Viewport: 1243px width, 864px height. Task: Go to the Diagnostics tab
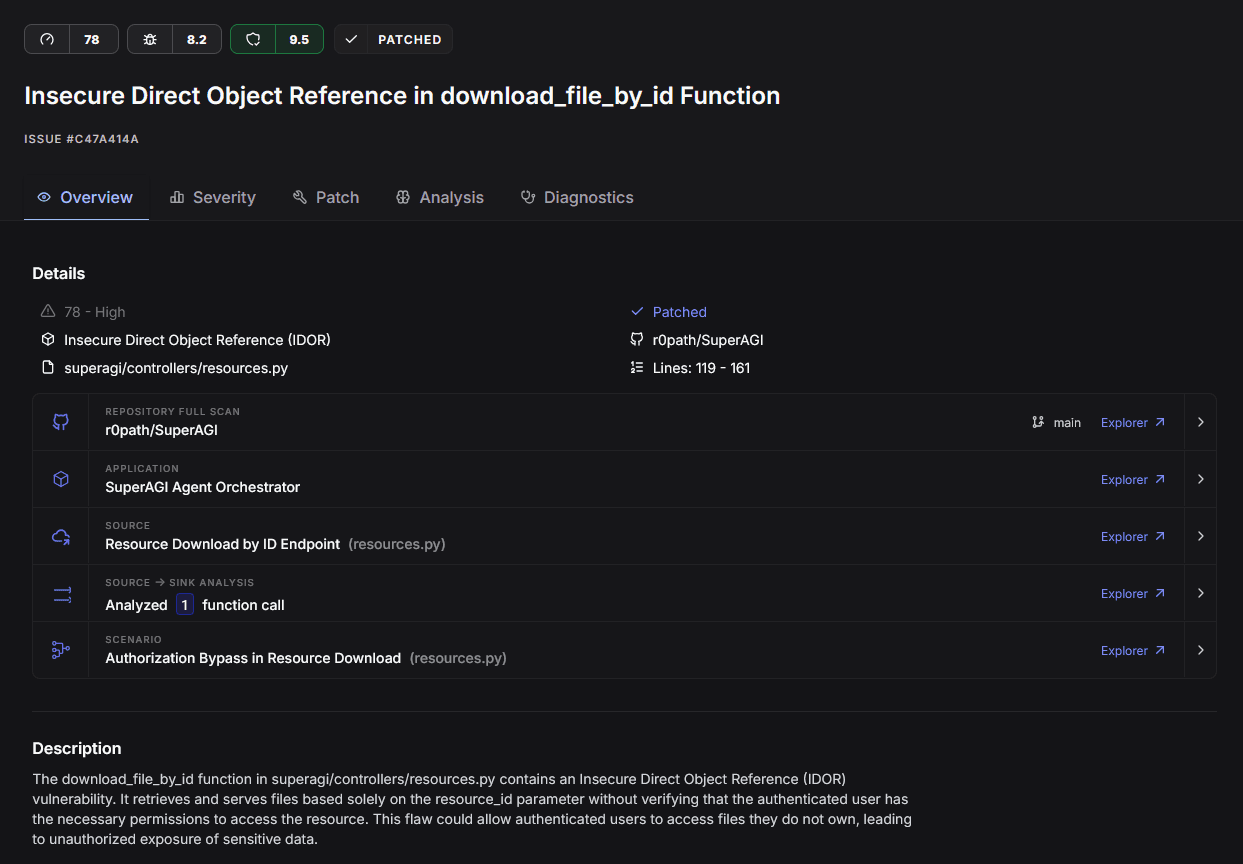(x=577, y=197)
